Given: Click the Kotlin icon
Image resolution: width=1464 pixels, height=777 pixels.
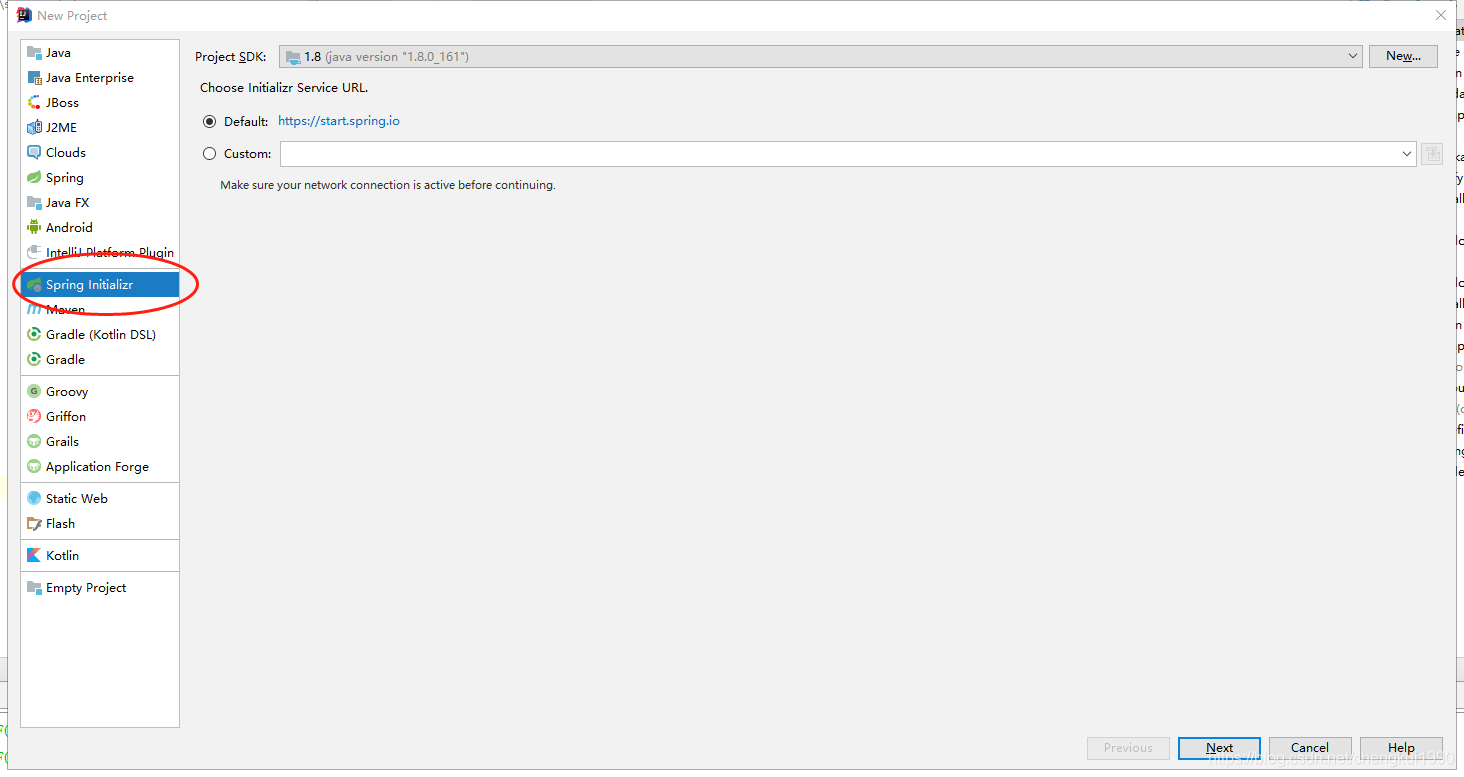Looking at the screenshot, I should [x=34, y=556].
